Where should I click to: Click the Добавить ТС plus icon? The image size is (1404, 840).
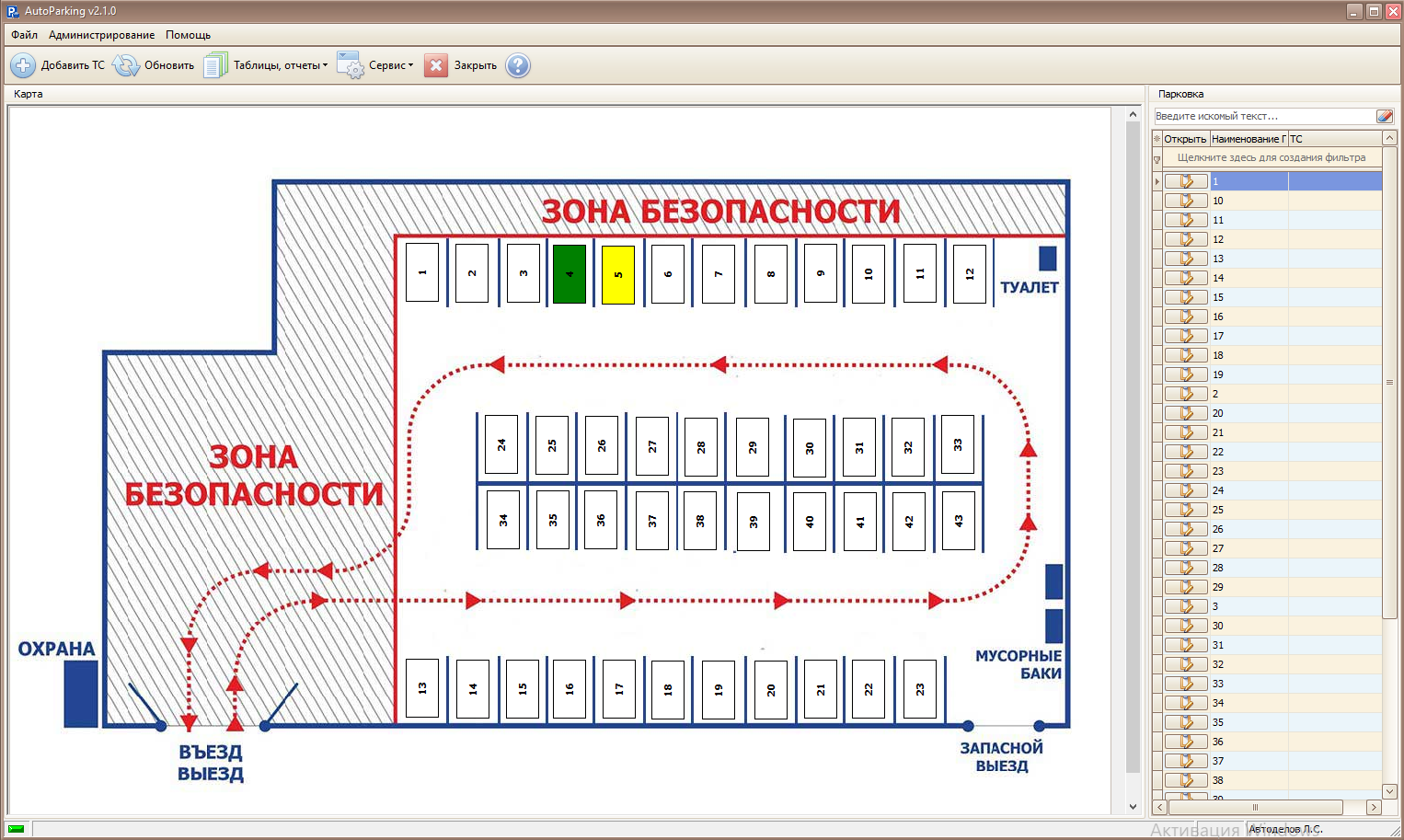tap(23, 65)
